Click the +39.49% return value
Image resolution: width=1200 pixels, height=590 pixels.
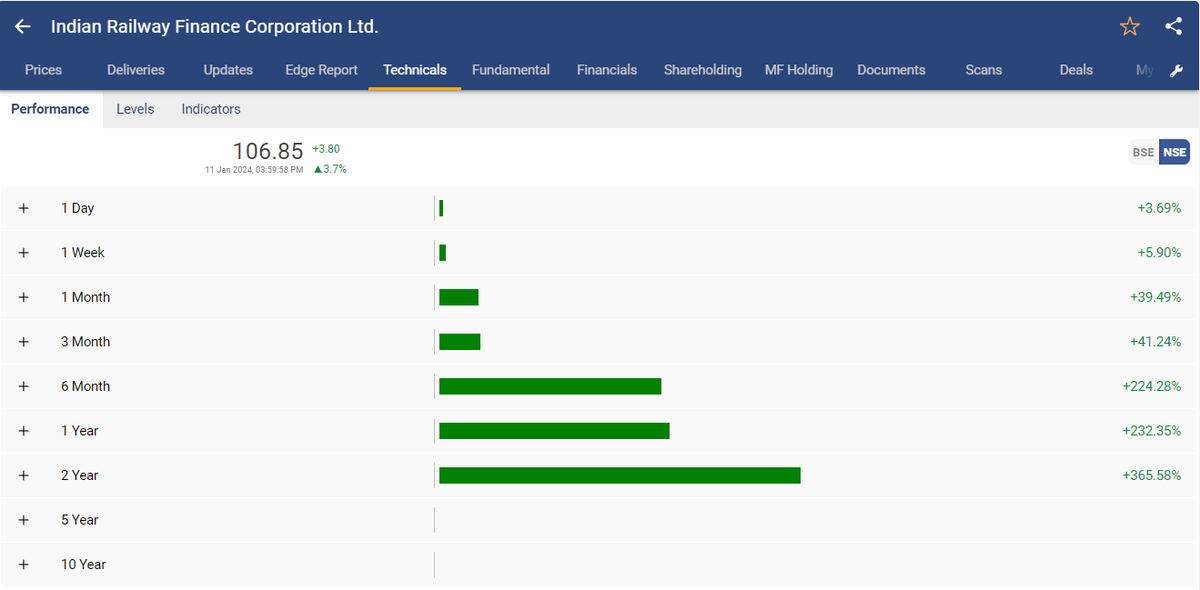pos(1156,297)
